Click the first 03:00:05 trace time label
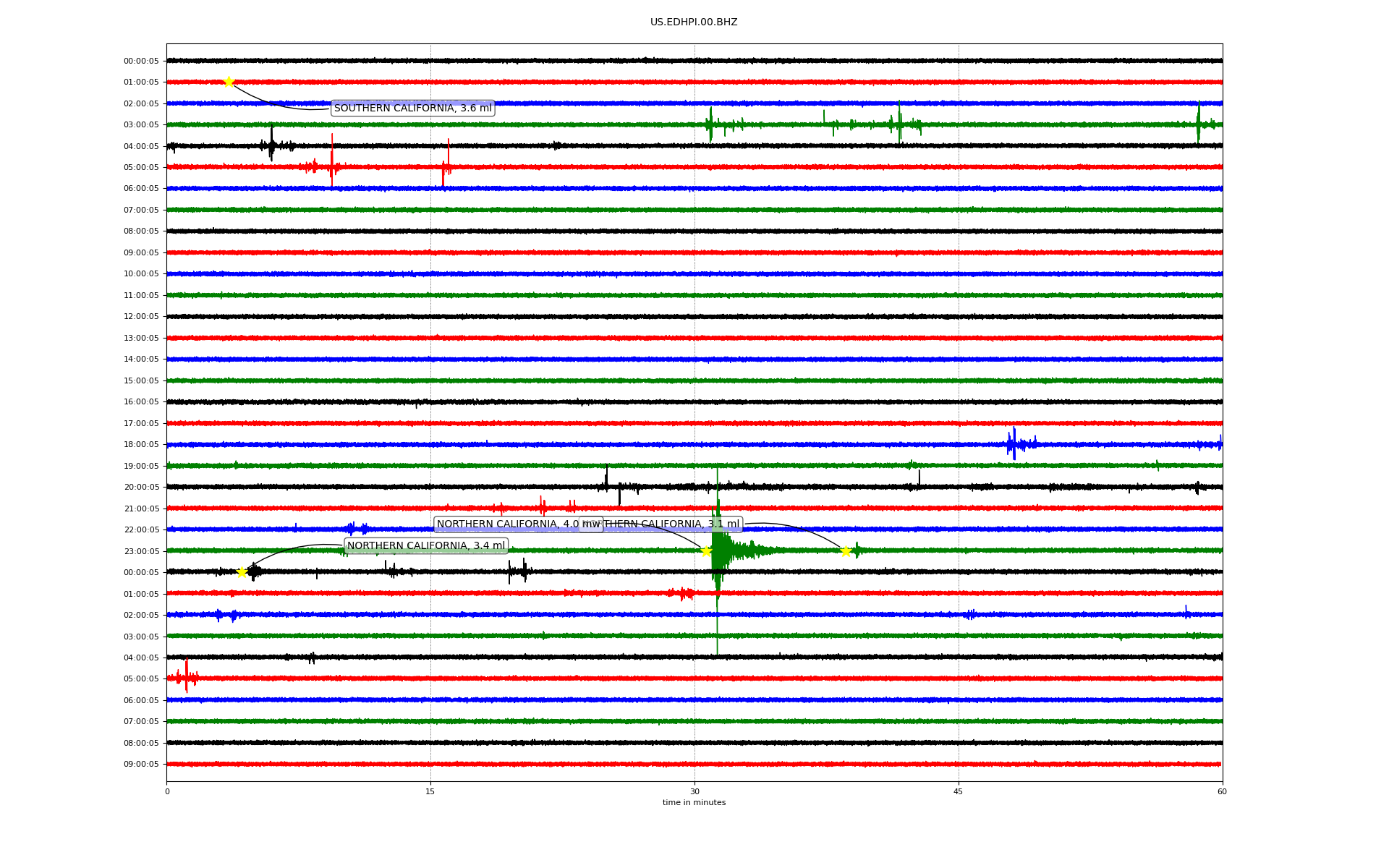The width and height of the screenshot is (1389, 868). click(141, 125)
